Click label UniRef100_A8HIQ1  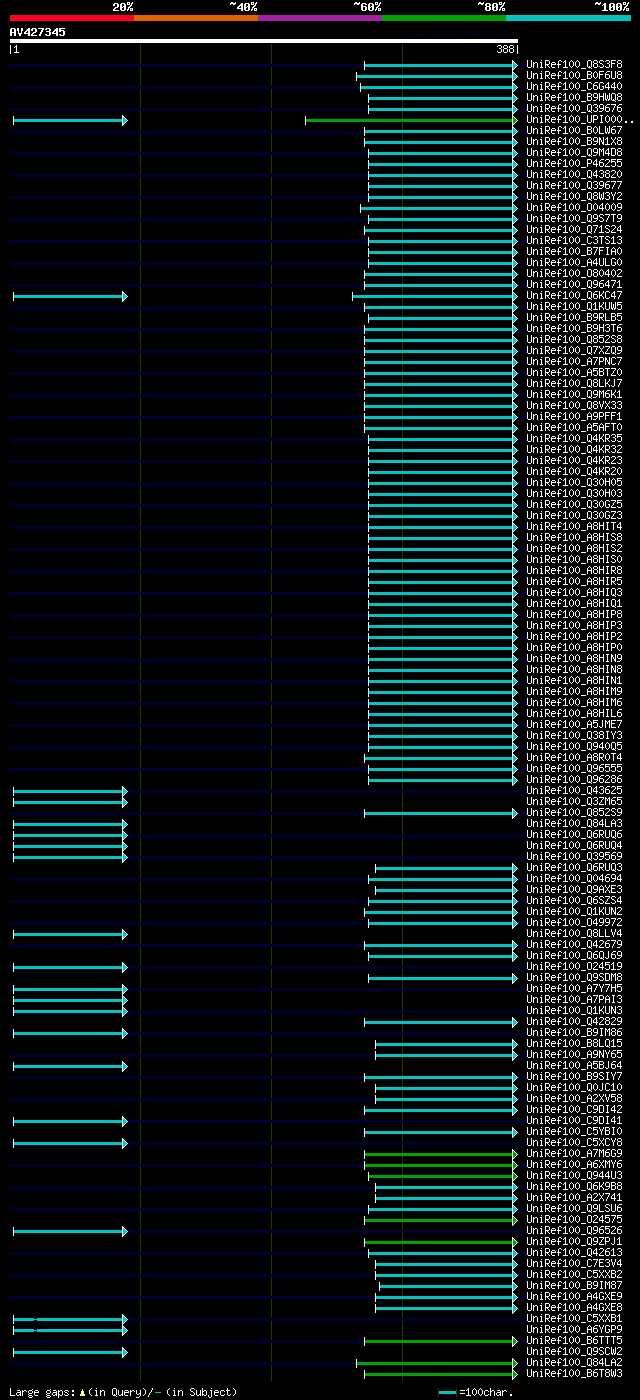click(574, 603)
